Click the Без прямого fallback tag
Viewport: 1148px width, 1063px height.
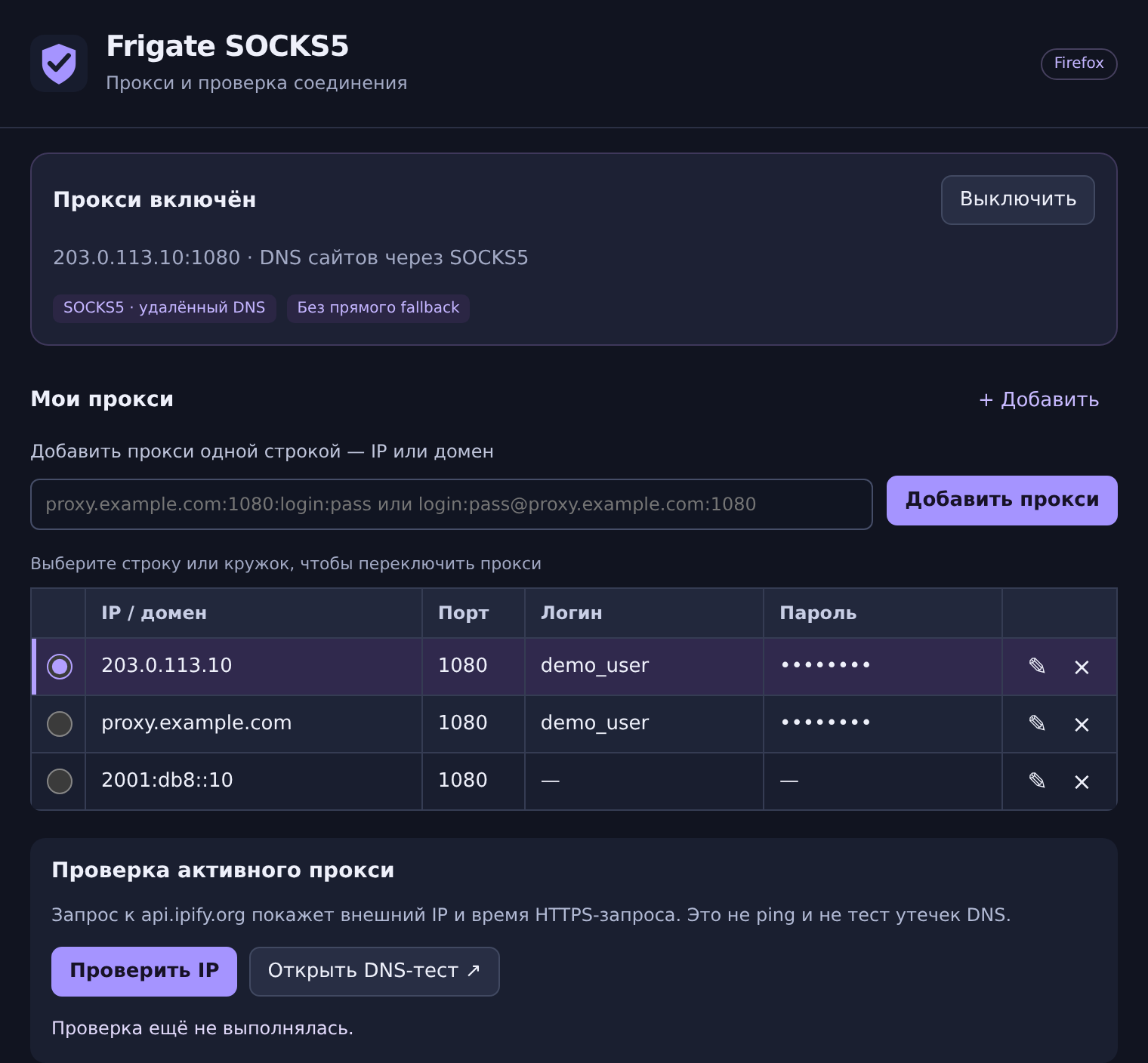pos(378,308)
